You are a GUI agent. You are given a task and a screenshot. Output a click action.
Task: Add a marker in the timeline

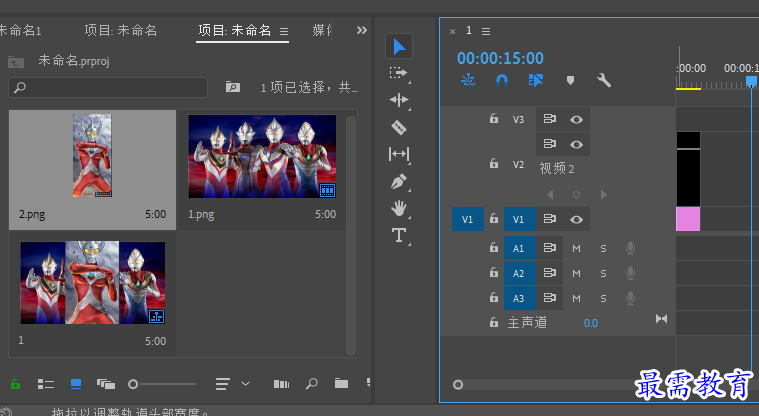(570, 80)
